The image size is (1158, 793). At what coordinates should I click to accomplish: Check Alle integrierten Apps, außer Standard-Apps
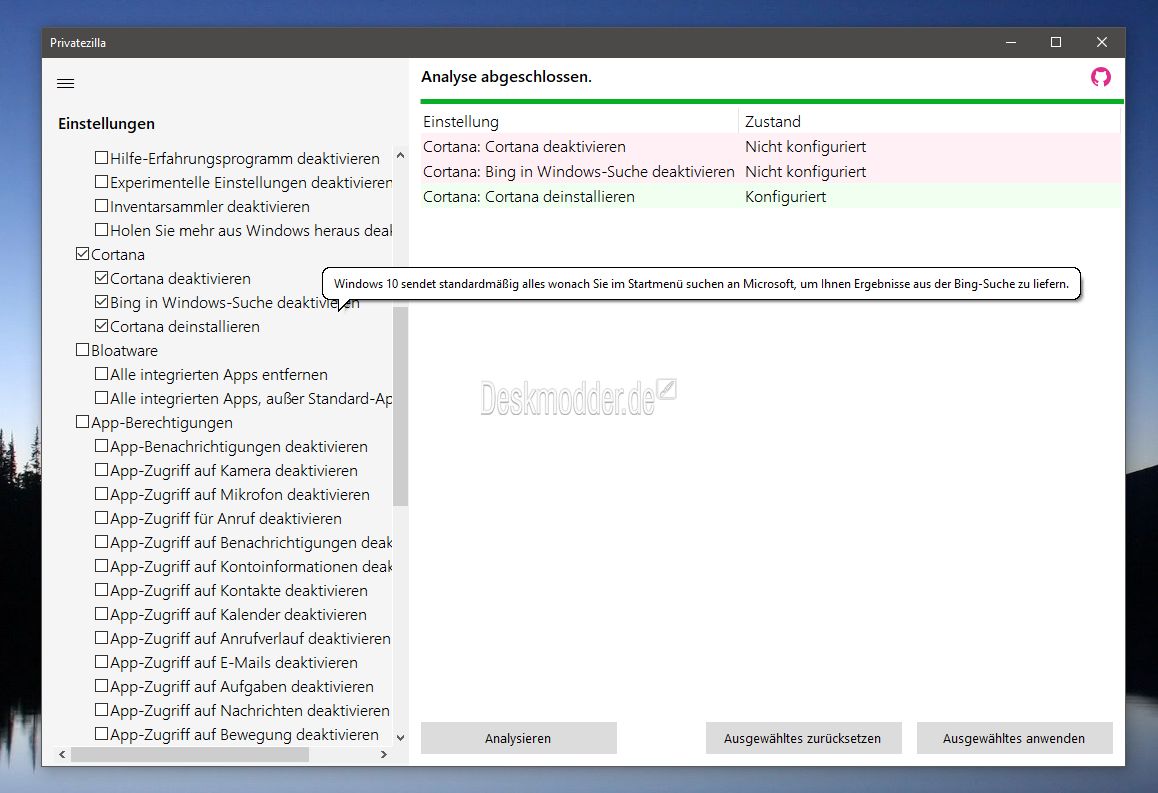click(102, 398)
